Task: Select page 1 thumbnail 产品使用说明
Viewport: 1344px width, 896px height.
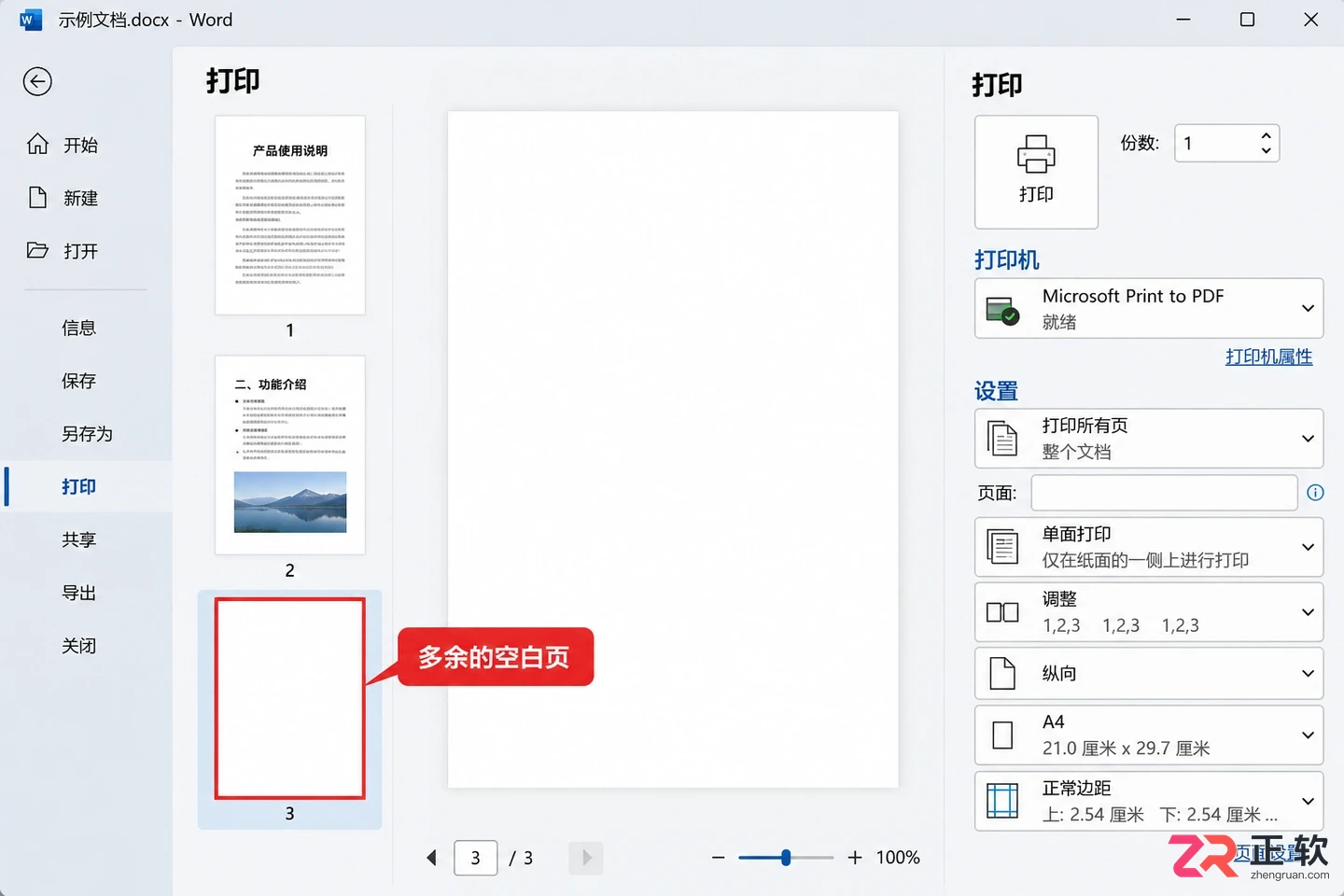Action: tap(290, 216)
